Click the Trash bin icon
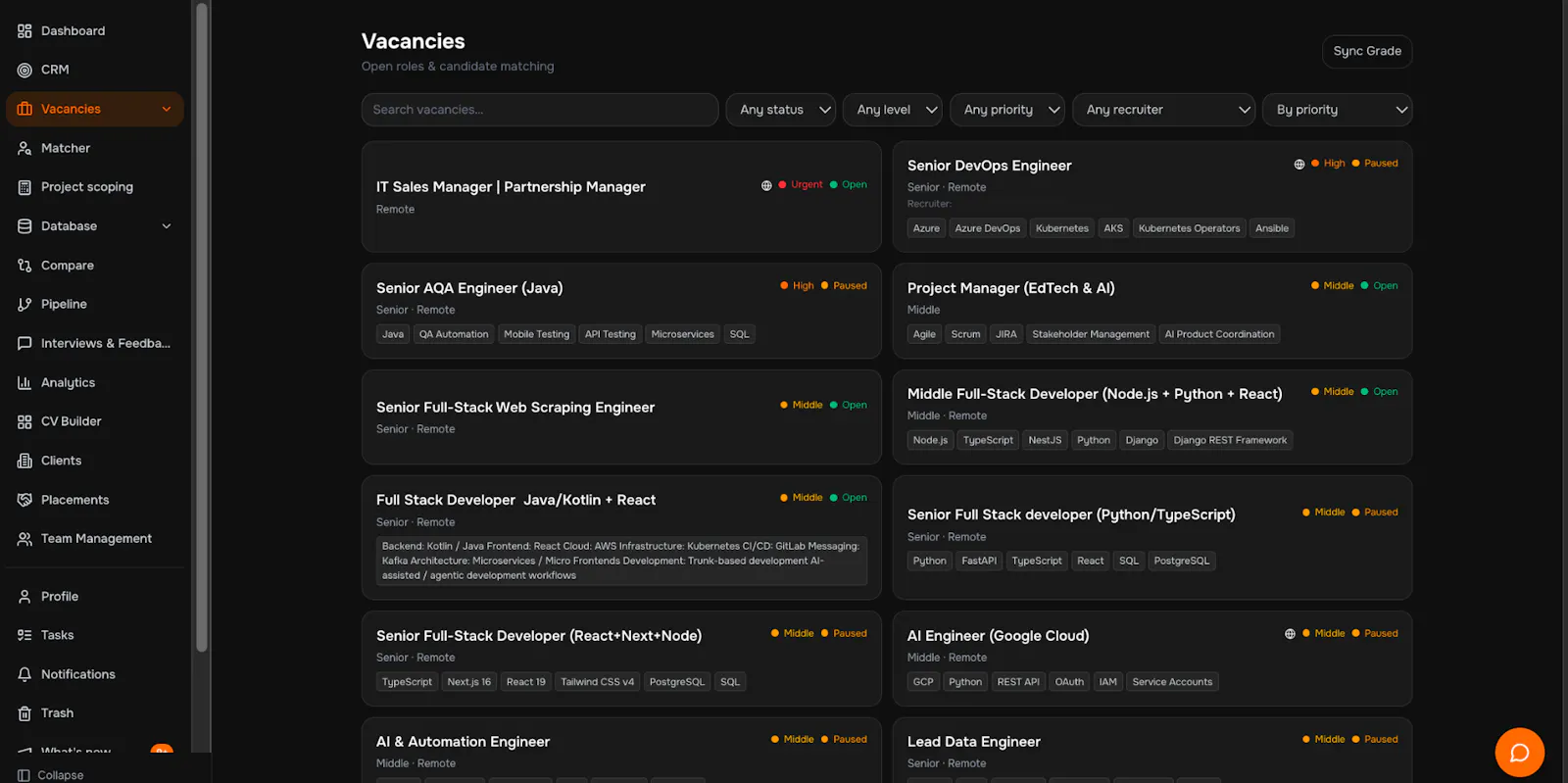1568x783 pixels. pyautogui.click(x=24, y=713)
